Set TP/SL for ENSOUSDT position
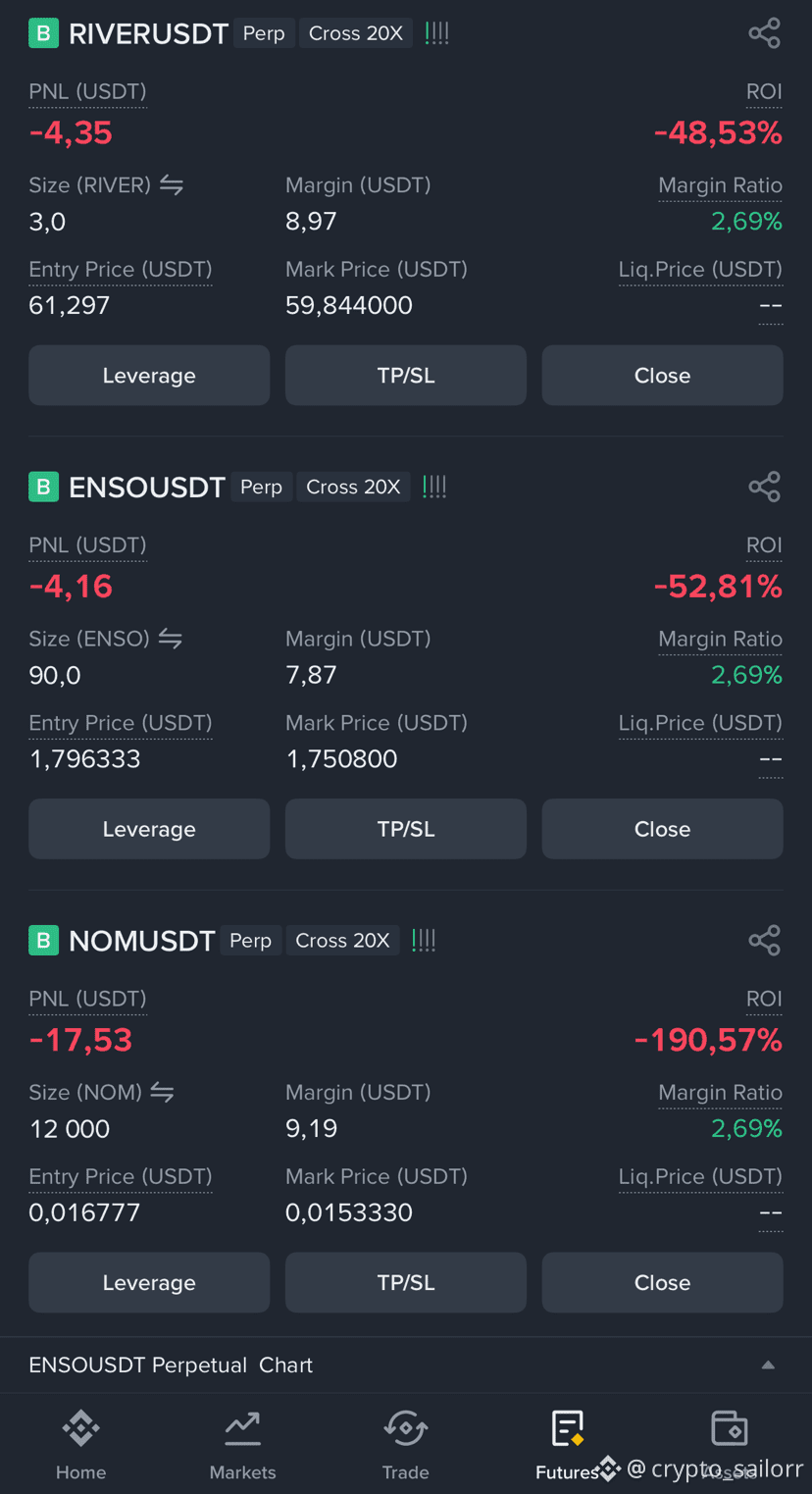 tap(406, 829)
